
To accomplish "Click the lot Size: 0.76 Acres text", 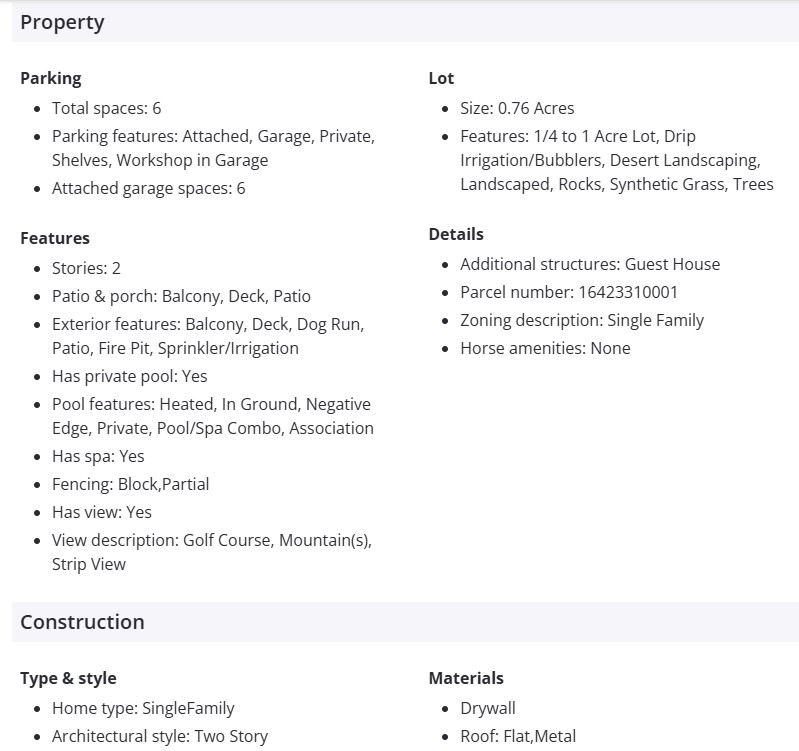I will [517, 108].
